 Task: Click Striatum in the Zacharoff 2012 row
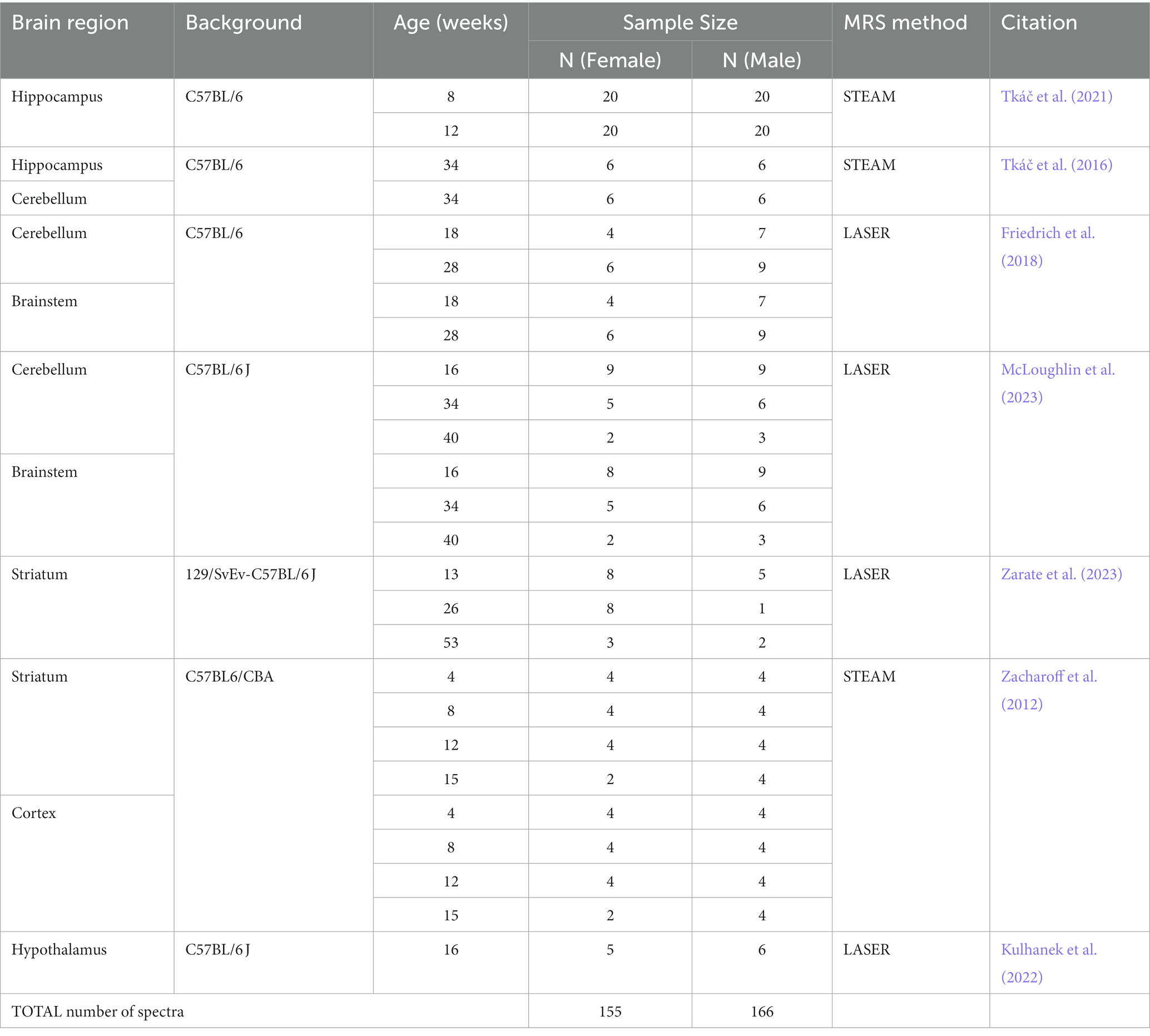(x=39, y=677)
